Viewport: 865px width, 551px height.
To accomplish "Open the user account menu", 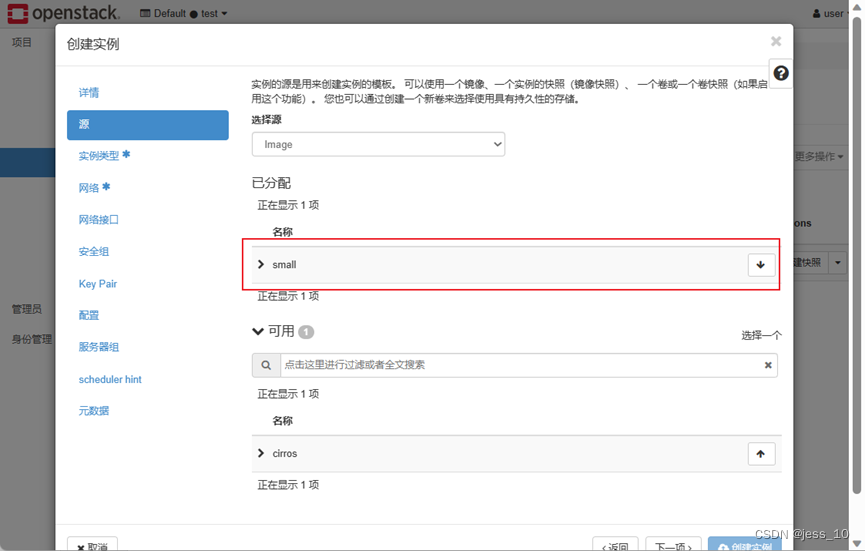I will 829,13.
